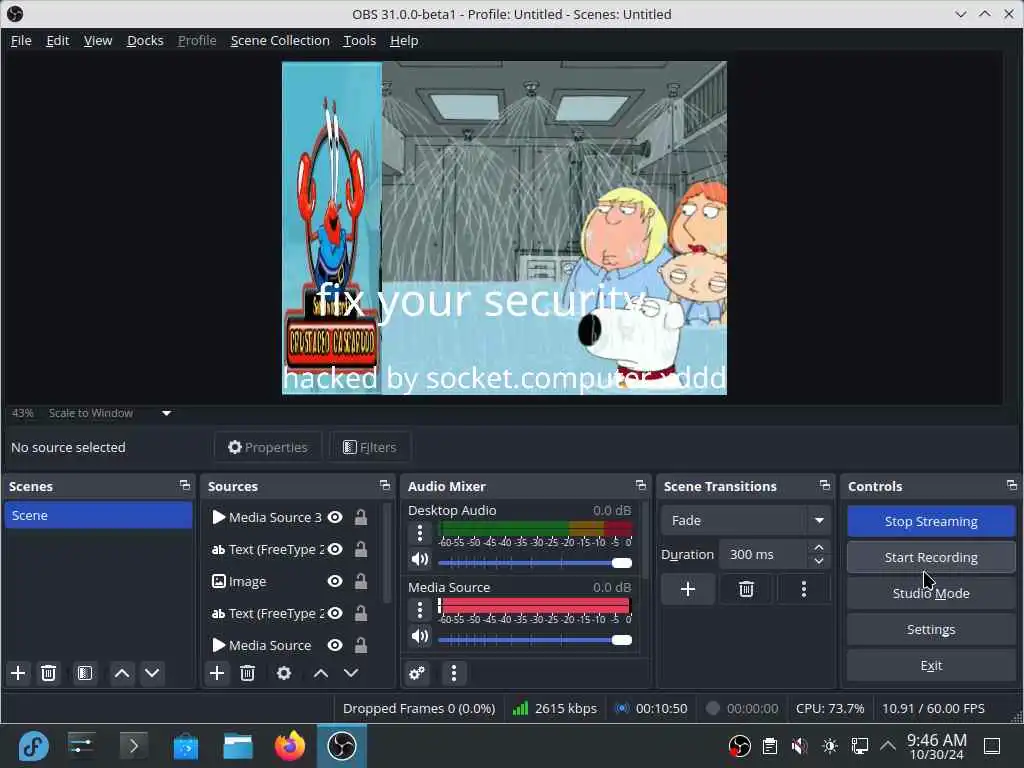The image size is (1024, 768).
Task: Pop out the Scene Transitions dock
Action: coord(825,485)
